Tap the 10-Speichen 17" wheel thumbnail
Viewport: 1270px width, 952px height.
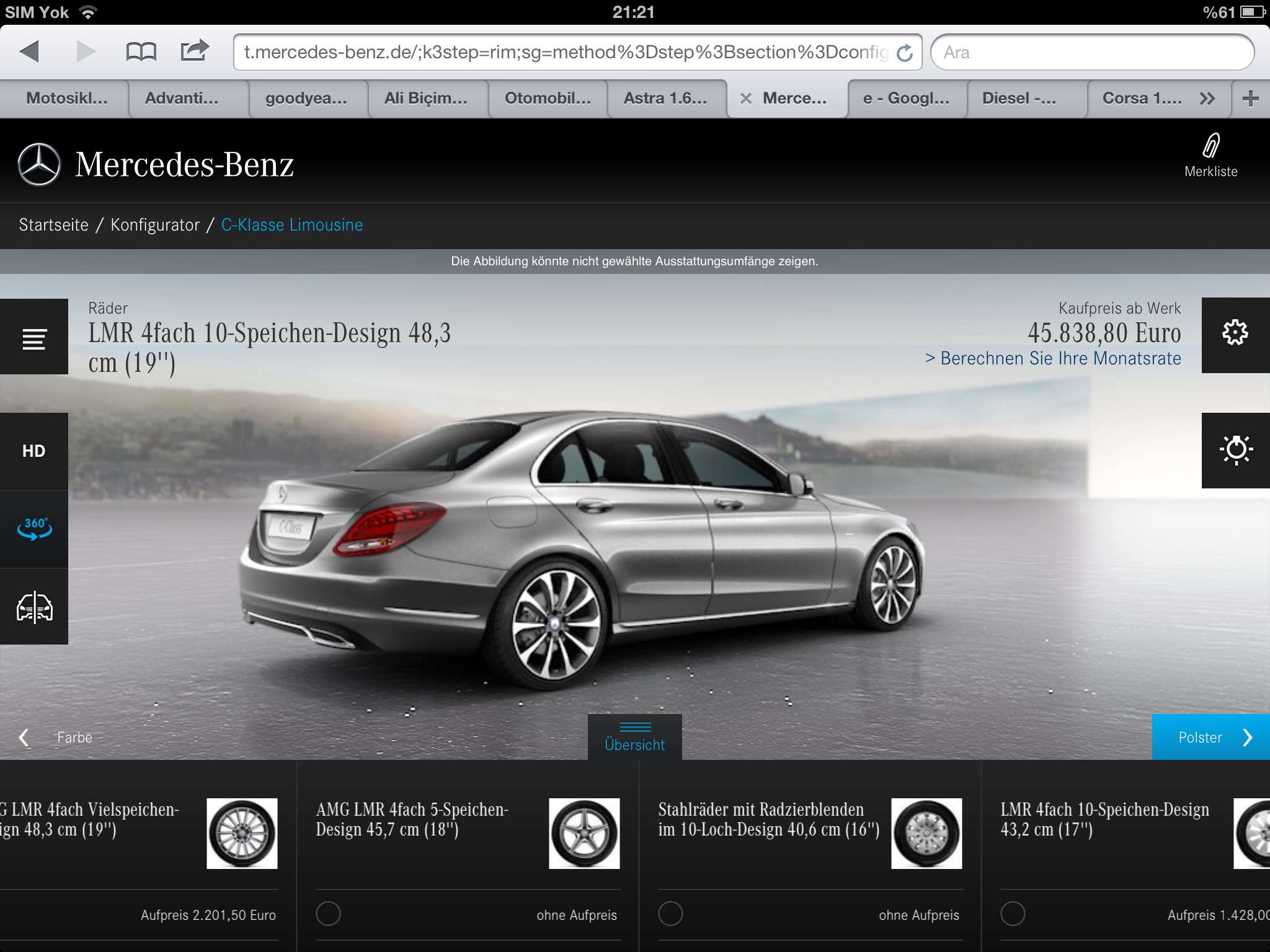[1251, 834]
